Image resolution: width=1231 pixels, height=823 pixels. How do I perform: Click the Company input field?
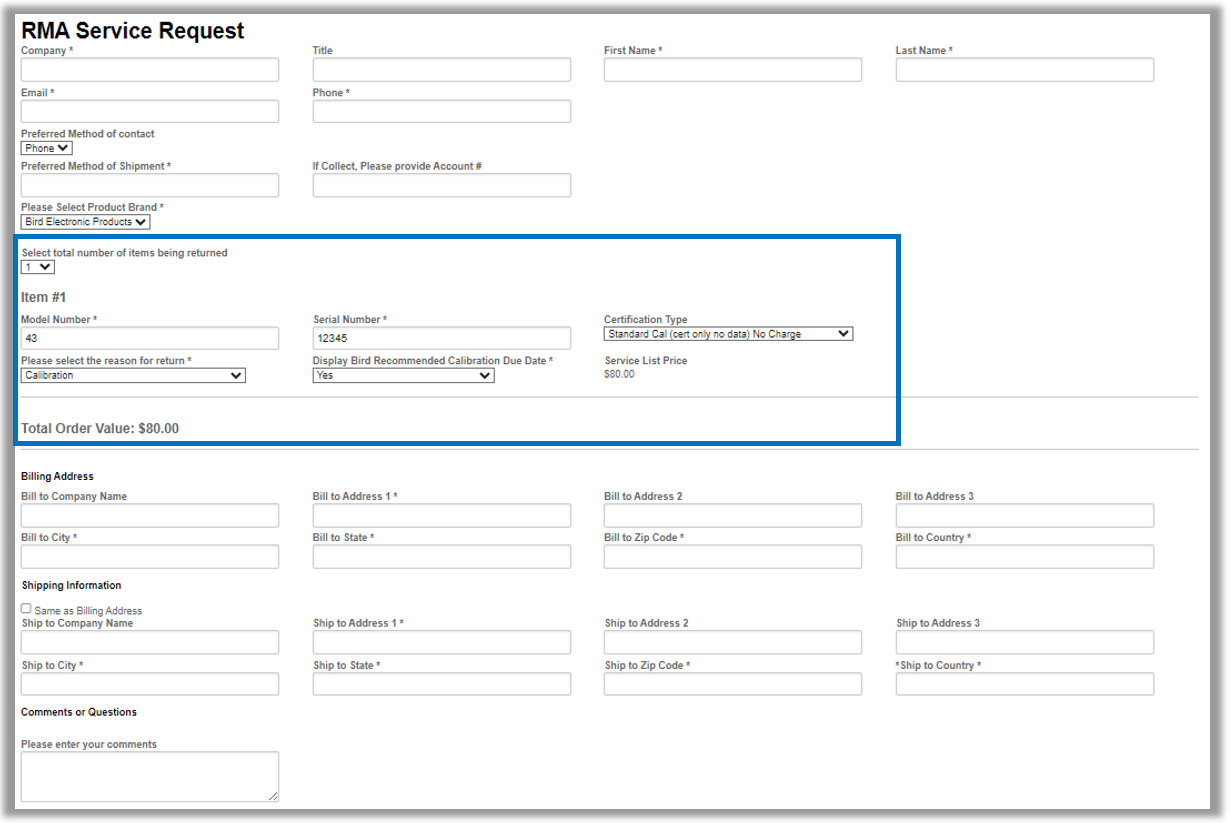150,70
